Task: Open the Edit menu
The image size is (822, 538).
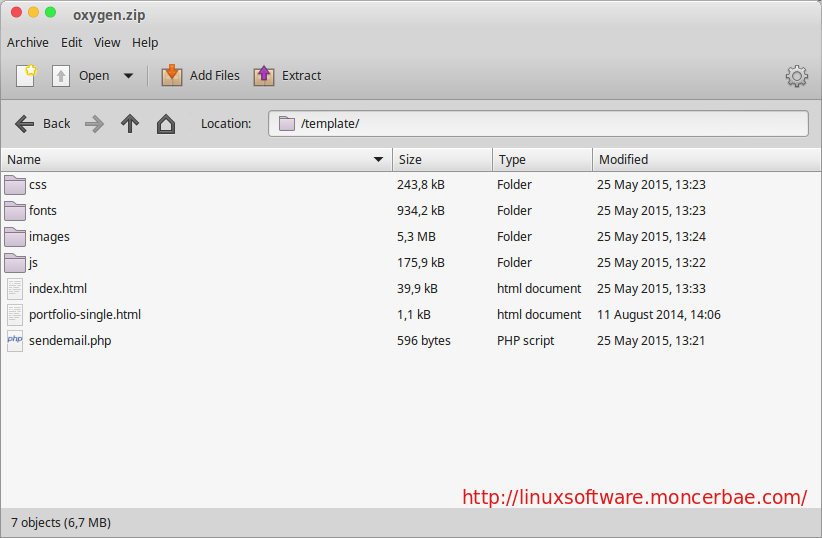Action: (71, 42)
